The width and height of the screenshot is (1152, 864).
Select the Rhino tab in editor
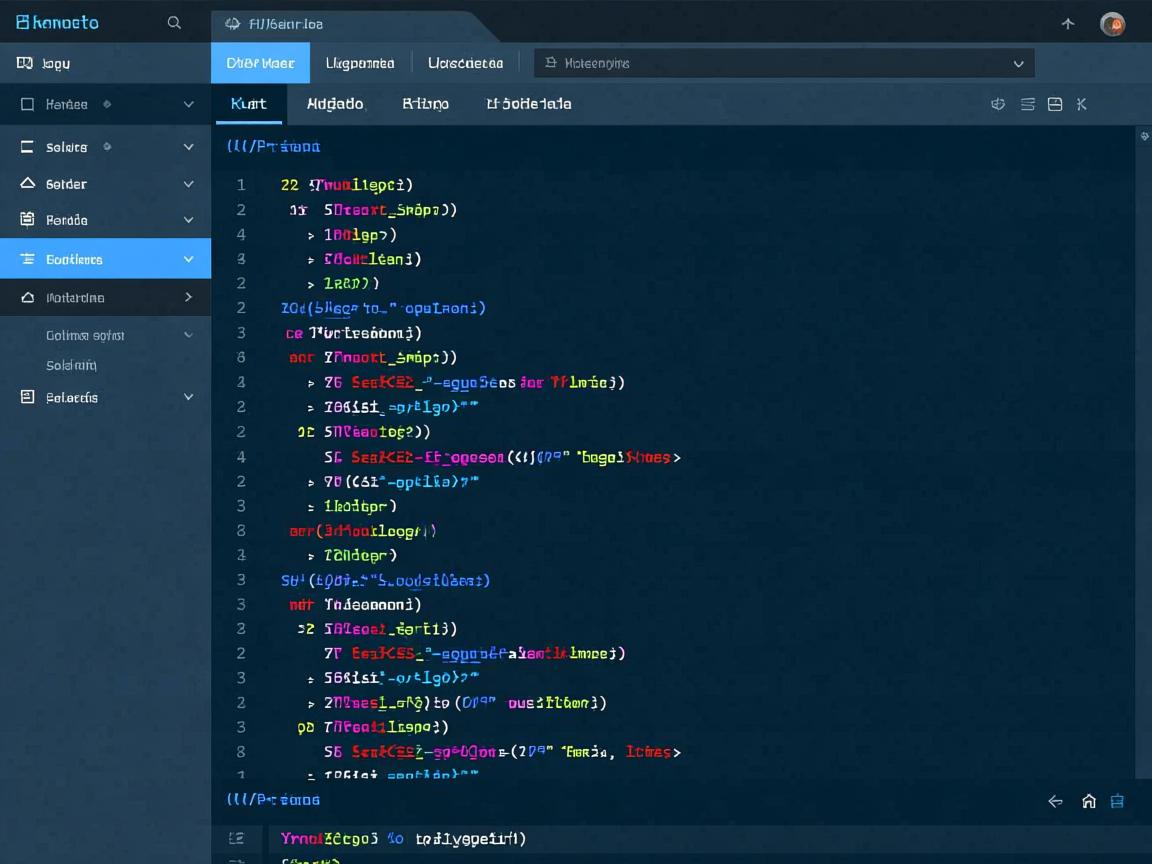point(425,104)
